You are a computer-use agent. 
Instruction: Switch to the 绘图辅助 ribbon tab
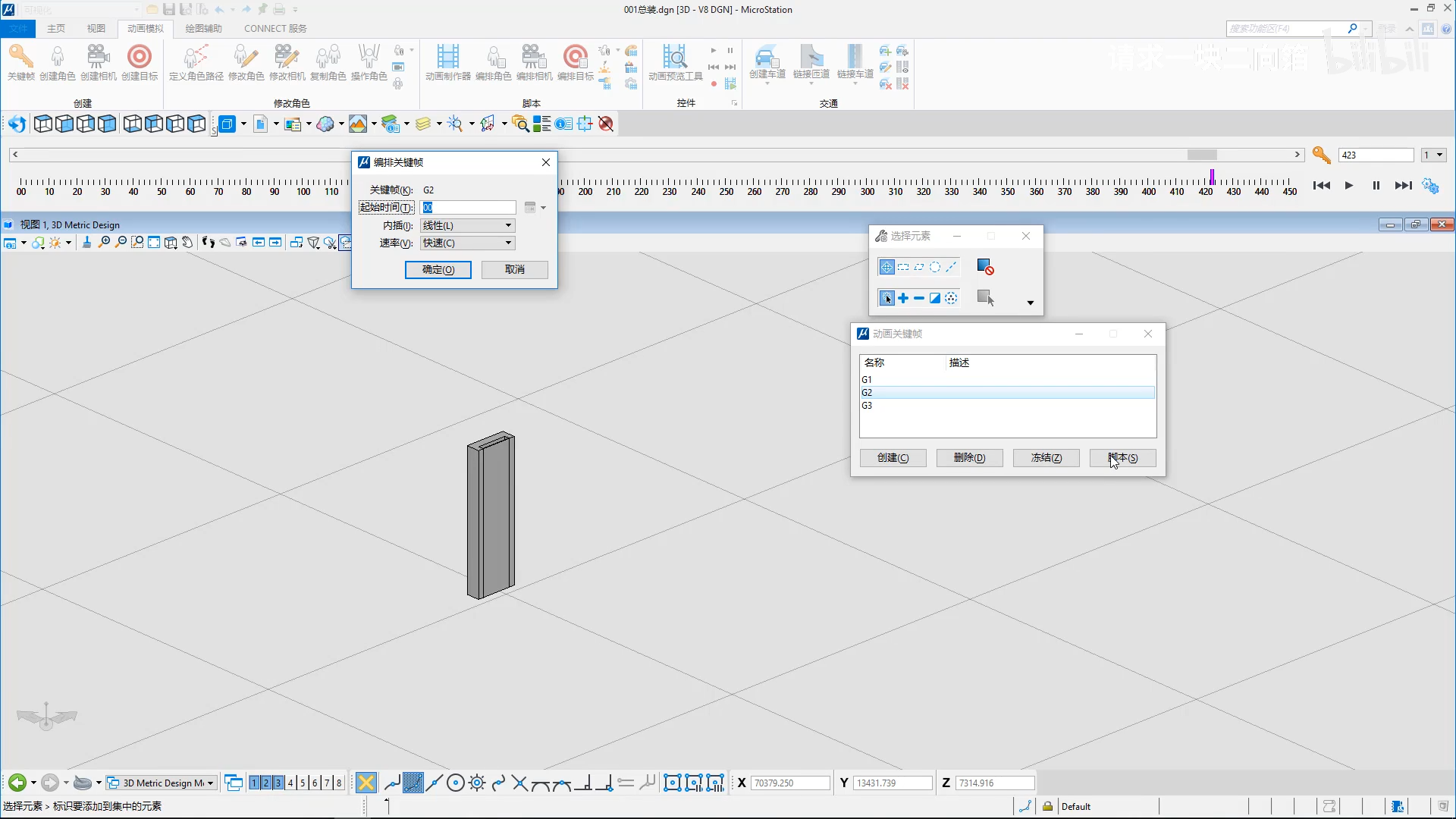click(203, 28)
